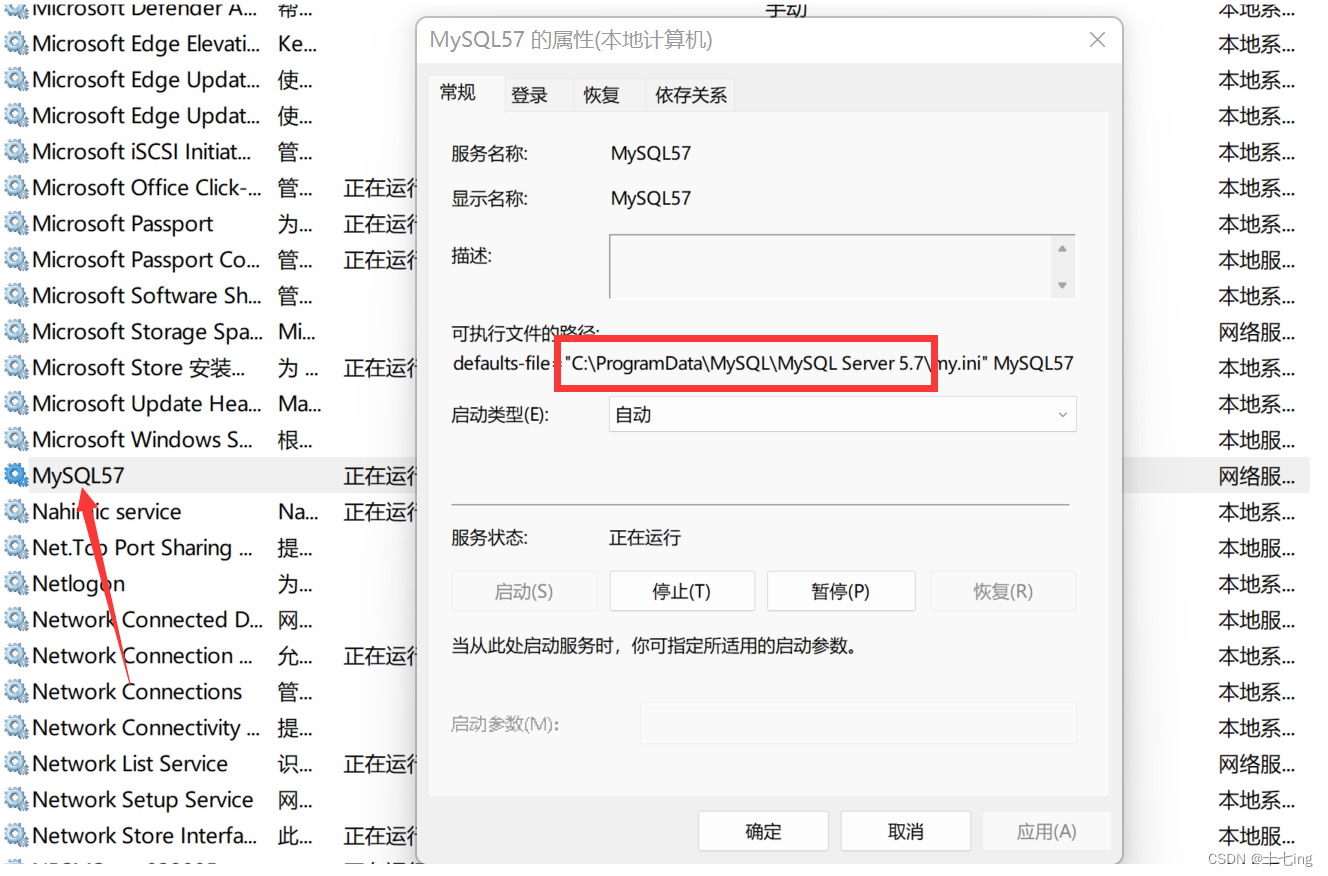1328x876 pixels.
Task: Select Network List Service row name
Action: tap(130, 764)
